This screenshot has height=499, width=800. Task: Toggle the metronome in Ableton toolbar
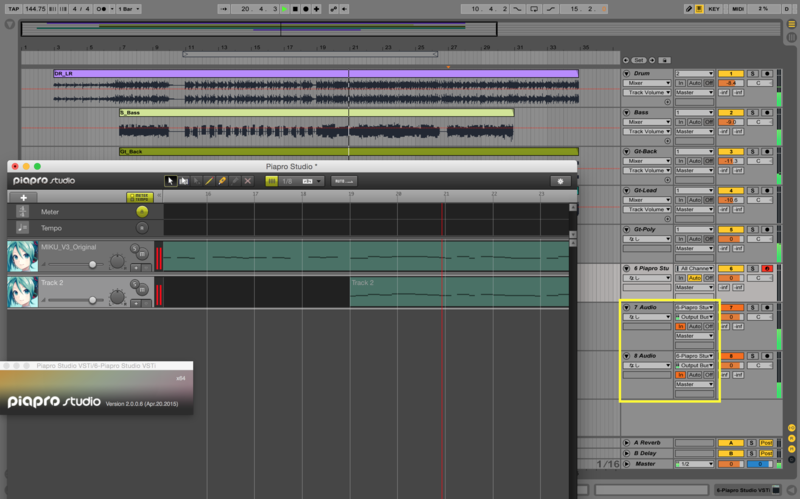tap(101, 9)
